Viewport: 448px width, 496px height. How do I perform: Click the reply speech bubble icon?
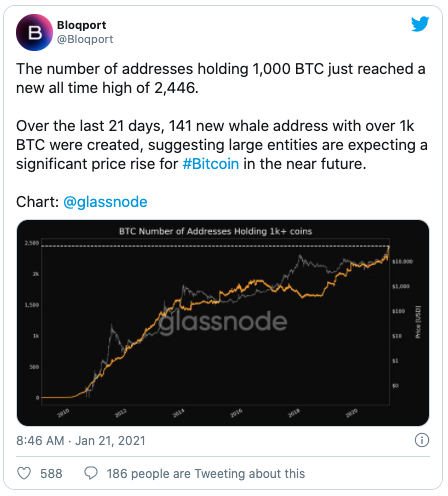coord(91,473)
